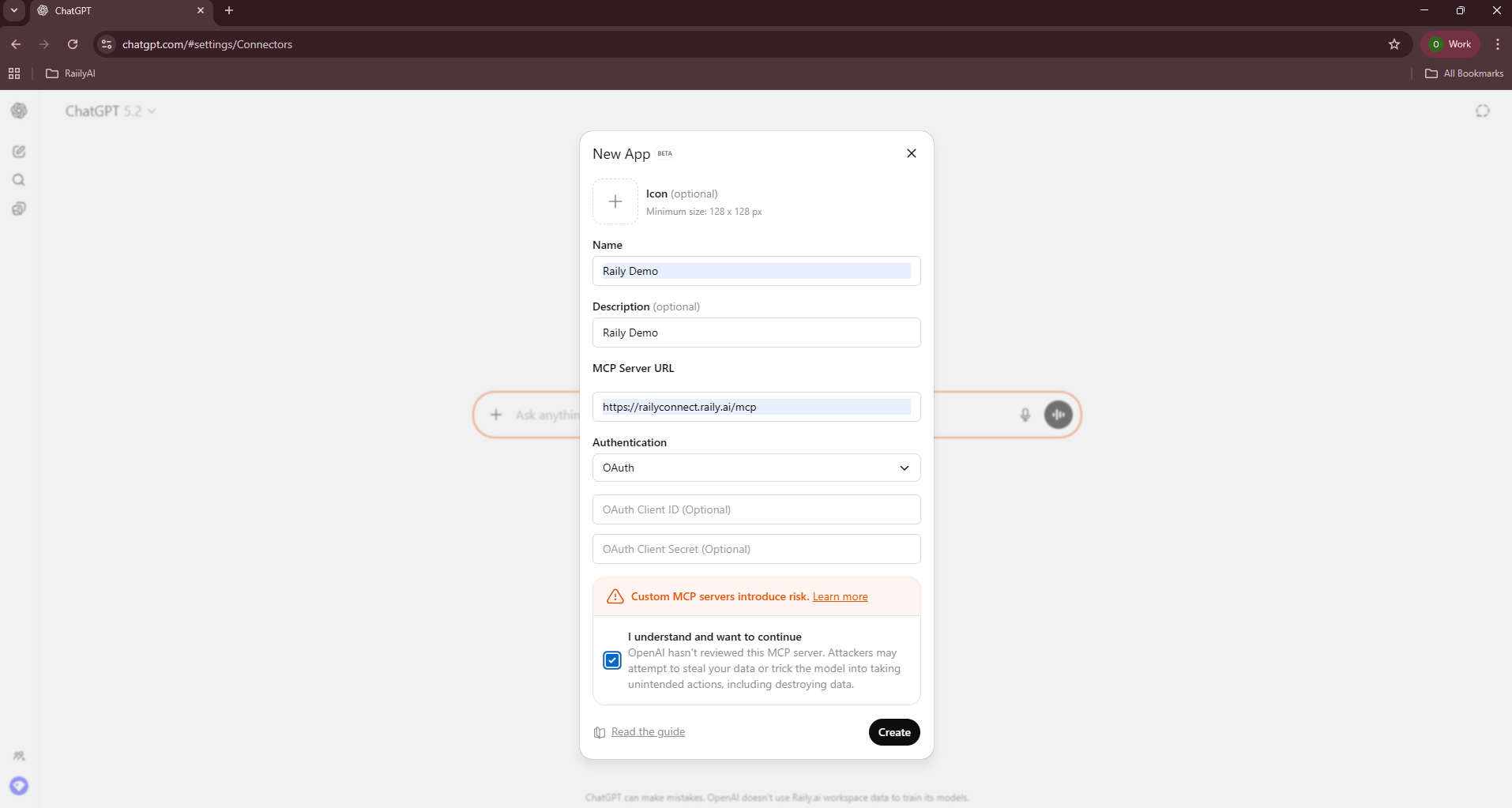The height and width of the screenshot is (808, 1512).
Task: Click the Name field containing Raily Demo
Action: (756, 271)
